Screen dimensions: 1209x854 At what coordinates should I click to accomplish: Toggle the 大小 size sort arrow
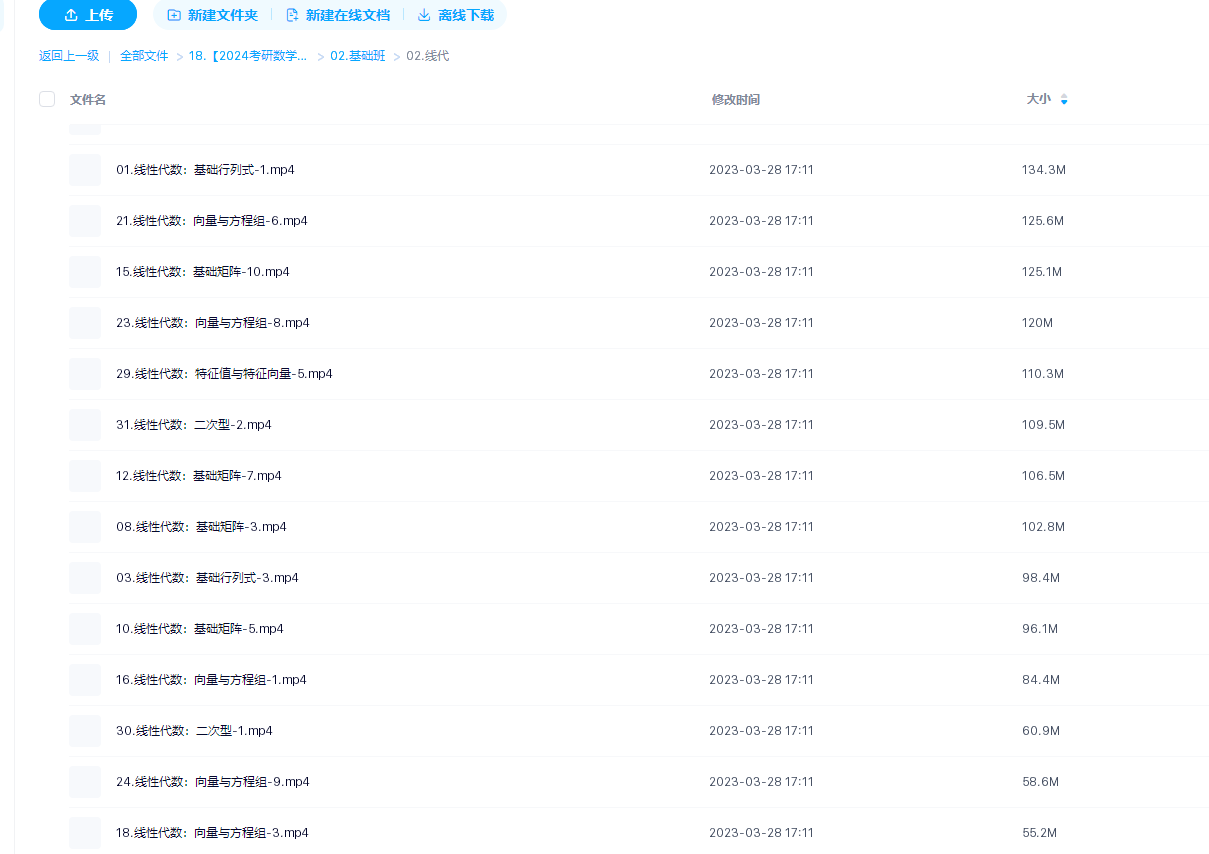click(1064, 100)
